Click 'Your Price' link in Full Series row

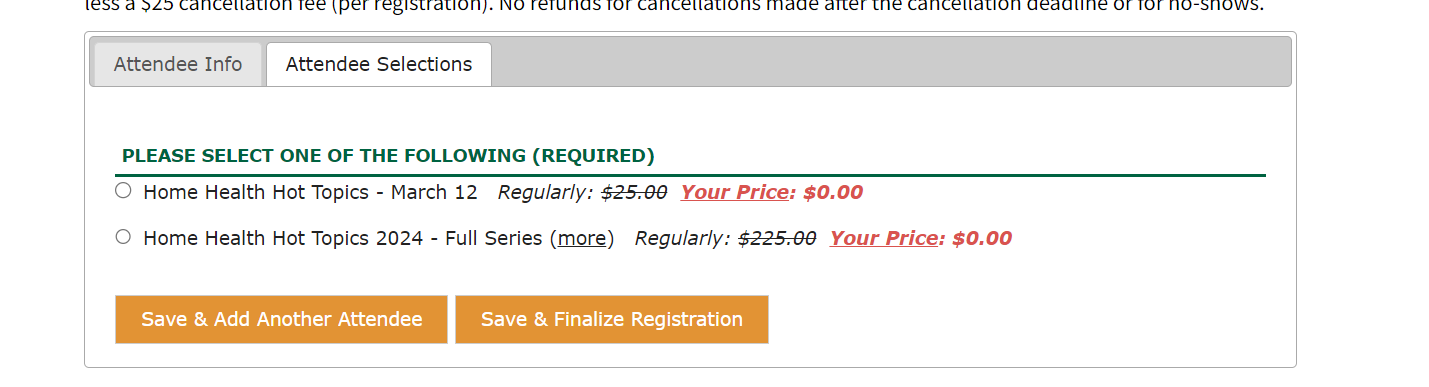(884, 239)
